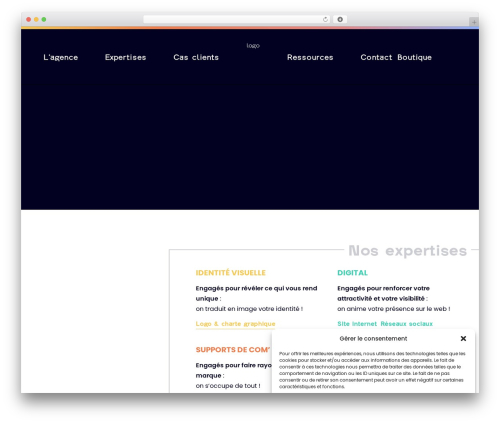Click the Nos expertises title
This screenshot has width=500, height=423.
coord(407,251)
